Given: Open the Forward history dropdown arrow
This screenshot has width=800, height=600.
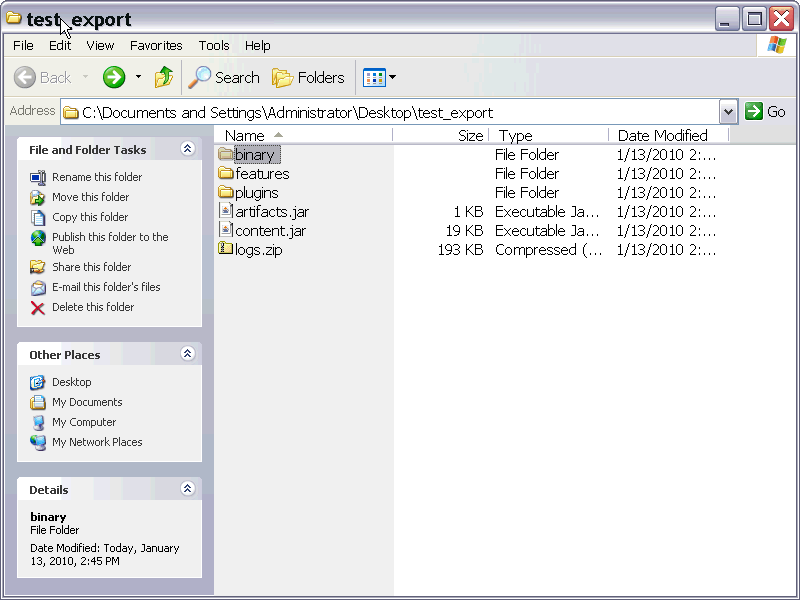Looking at the screenshot, I should tap(138, 77).
